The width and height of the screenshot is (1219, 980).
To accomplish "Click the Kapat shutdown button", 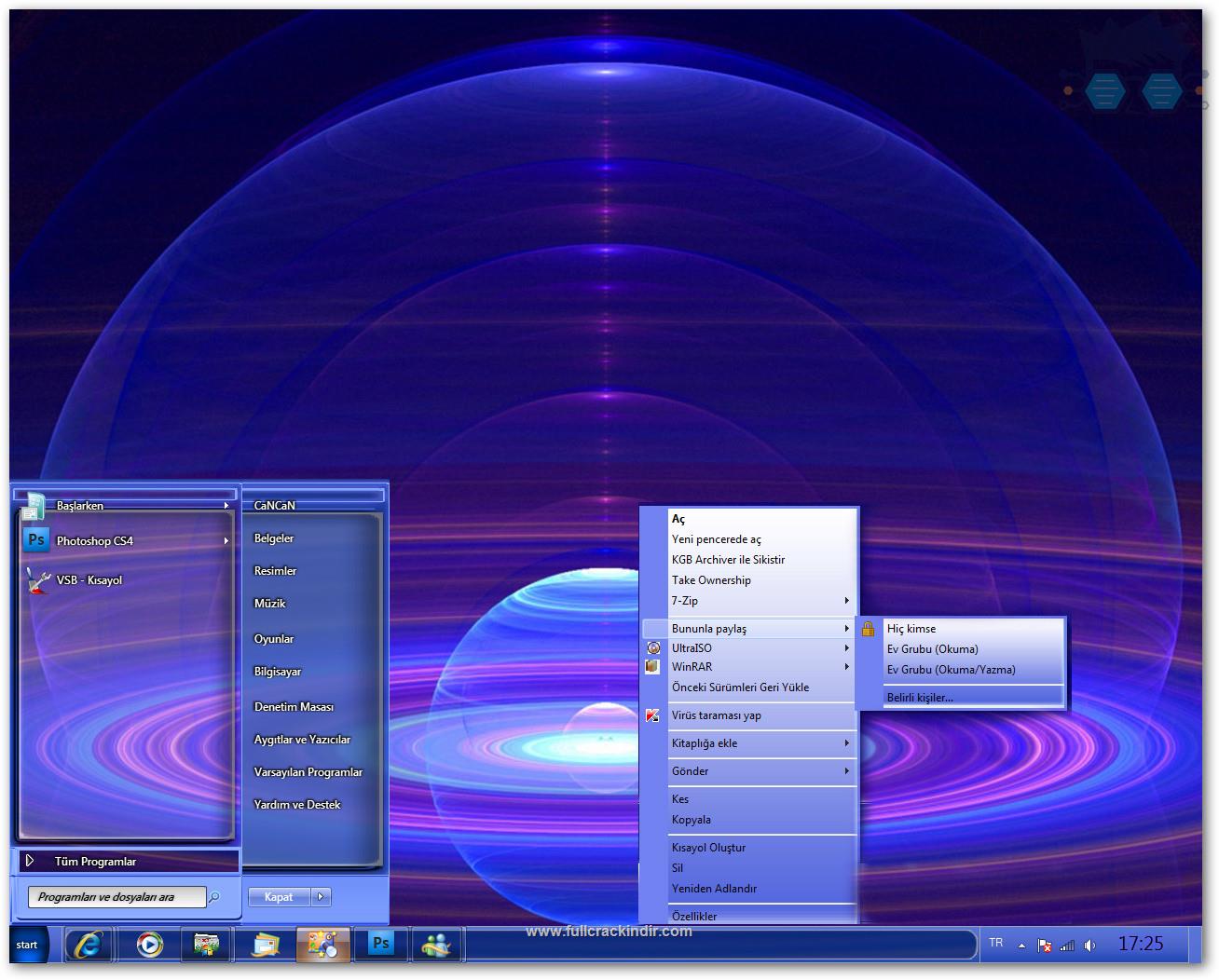I will [x=279, y=897].
